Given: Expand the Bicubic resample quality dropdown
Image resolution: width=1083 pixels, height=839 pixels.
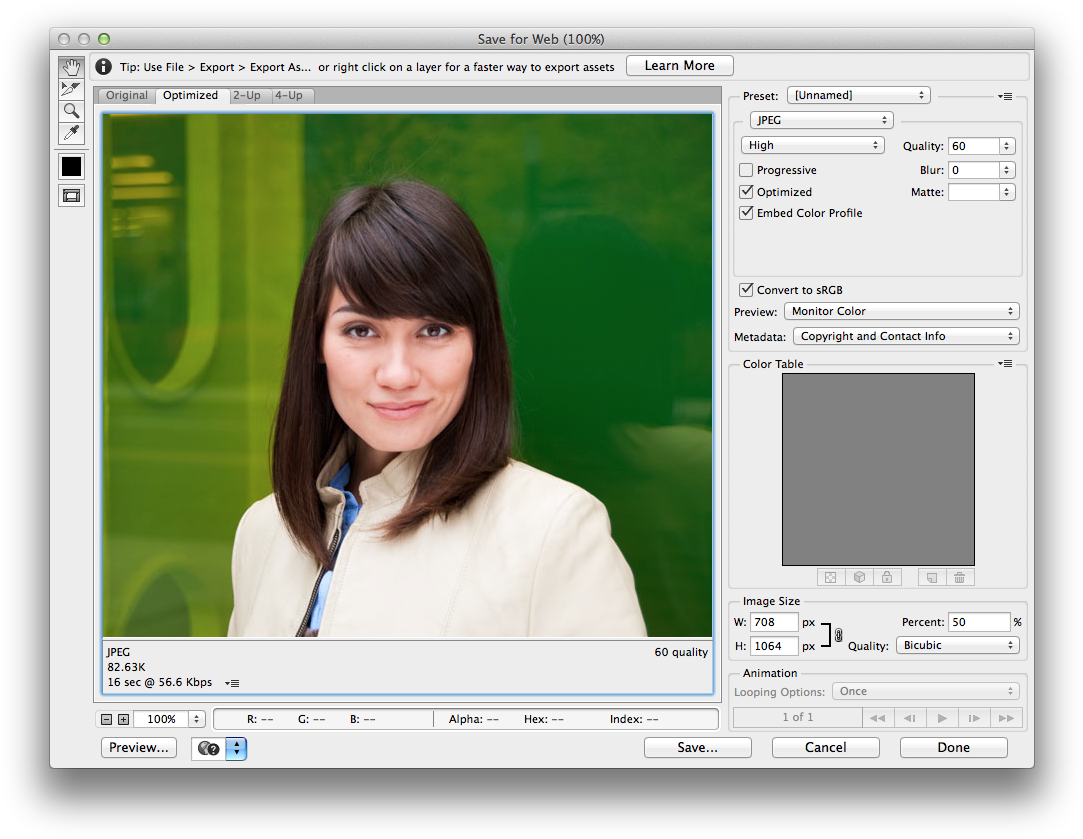Looking at the screenshot, I should [957, 646].
